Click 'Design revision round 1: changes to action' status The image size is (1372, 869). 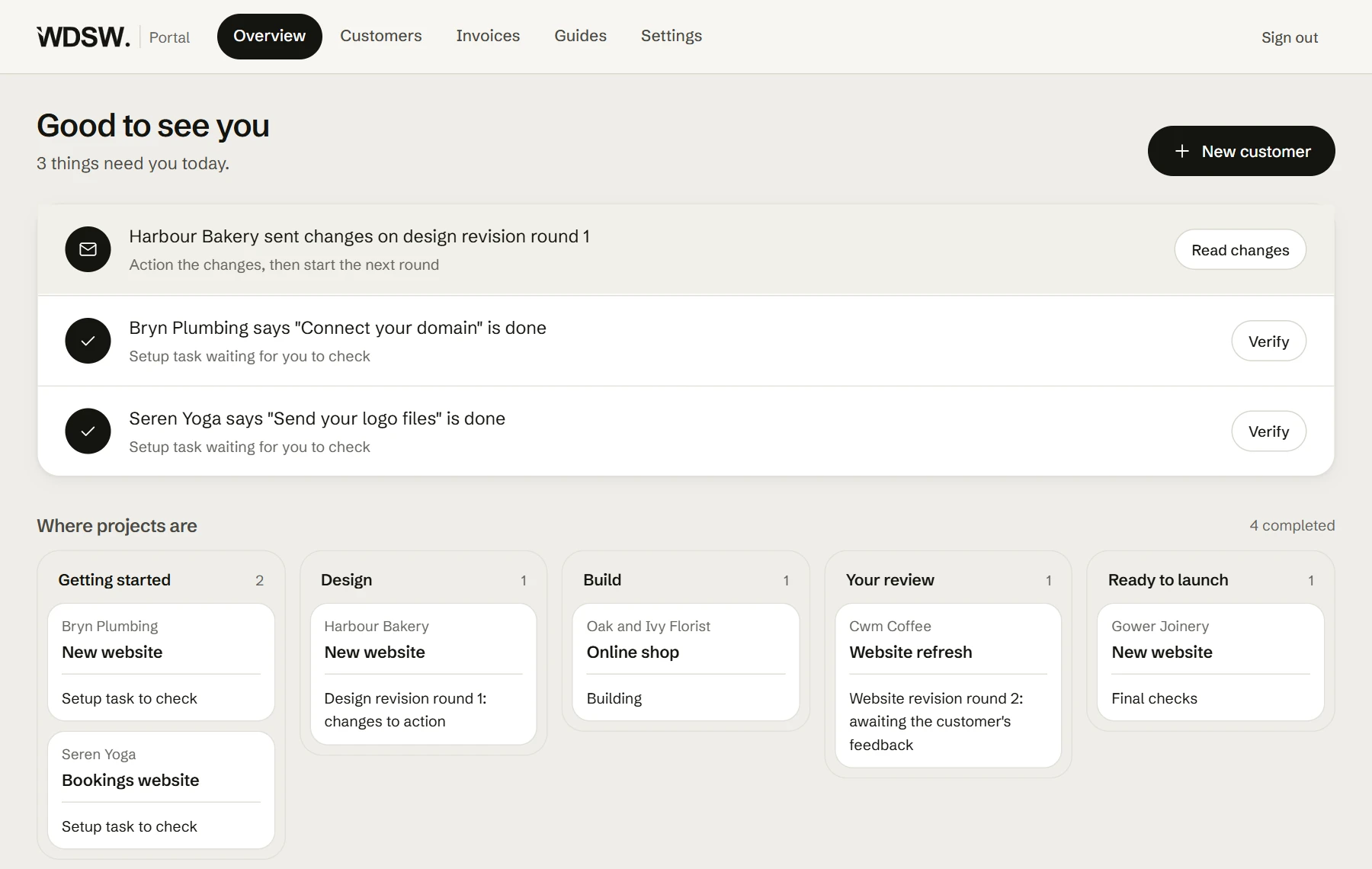[405, 710]
